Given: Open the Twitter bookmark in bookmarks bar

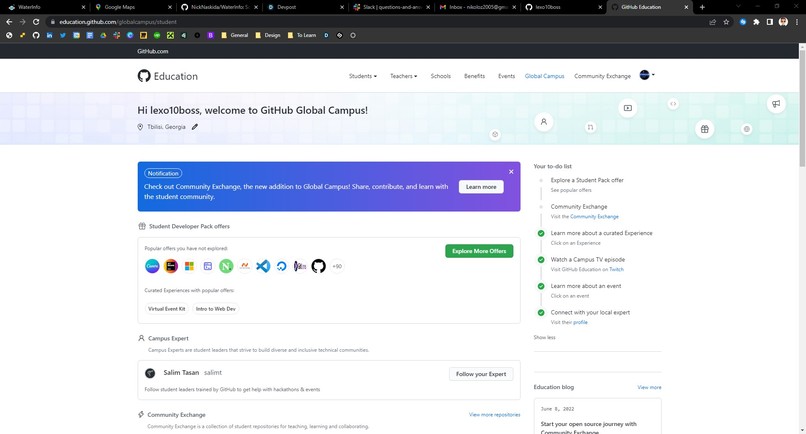Looking at the screenshot, I should [63, 35].
